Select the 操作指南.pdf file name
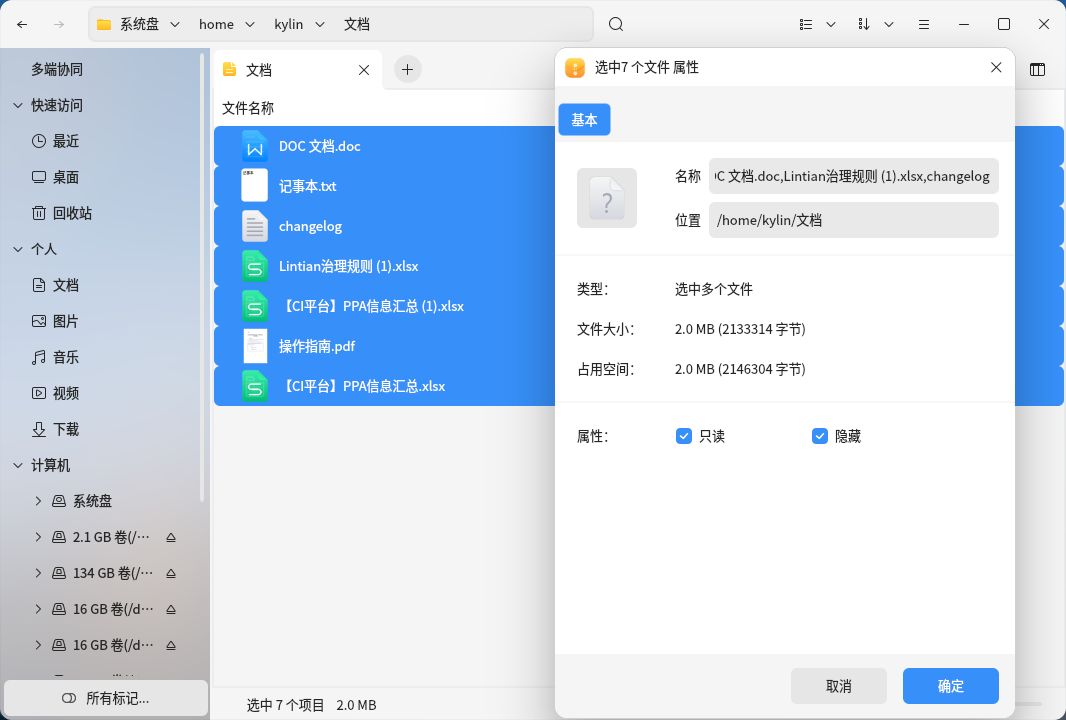1066x720 pixels. click(317, 346)
